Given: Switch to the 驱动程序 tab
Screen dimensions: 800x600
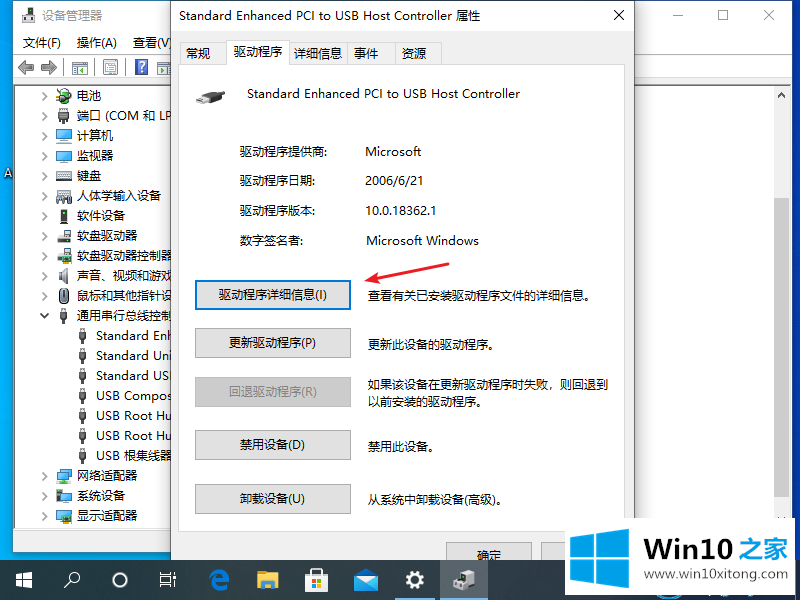Looking at the screenshot, I should click(258, 52).
